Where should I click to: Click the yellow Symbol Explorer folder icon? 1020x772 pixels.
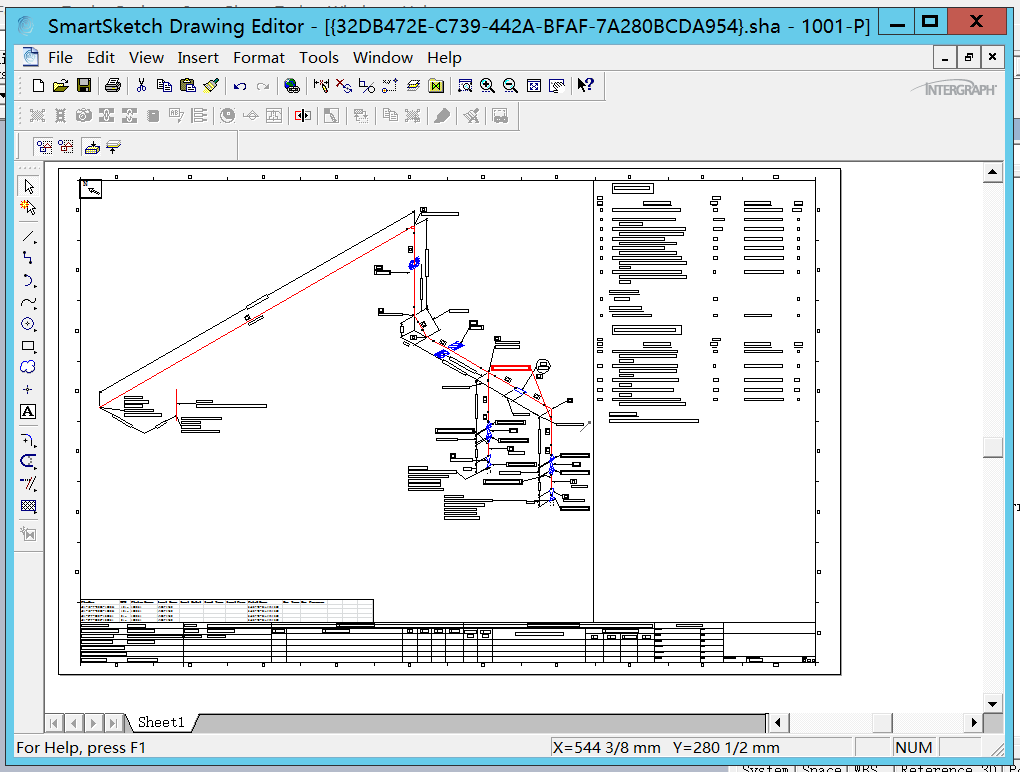click(x=436, y=85)
